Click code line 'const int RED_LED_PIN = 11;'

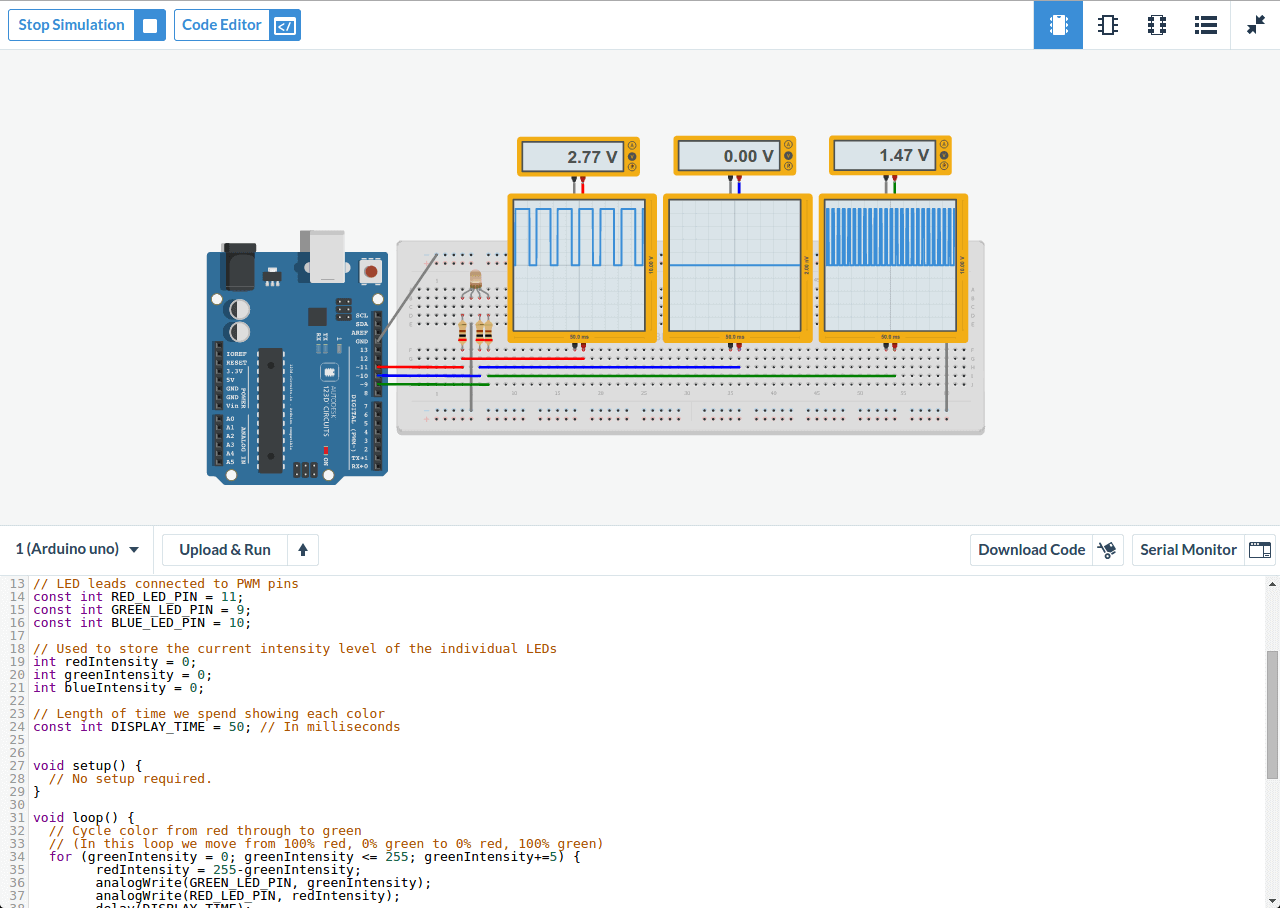point(138,596)
